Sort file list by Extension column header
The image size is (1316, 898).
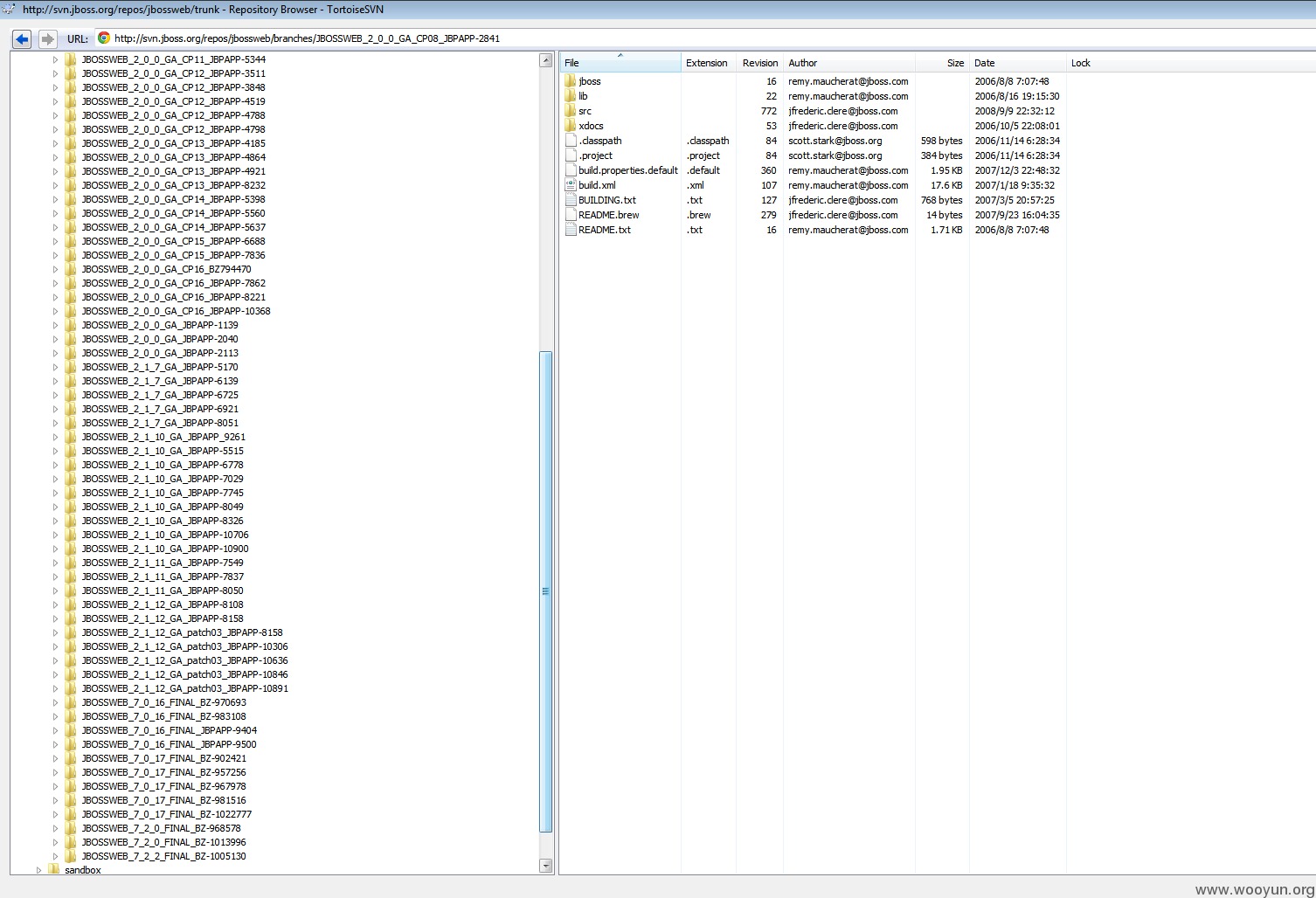click(709, 63)
